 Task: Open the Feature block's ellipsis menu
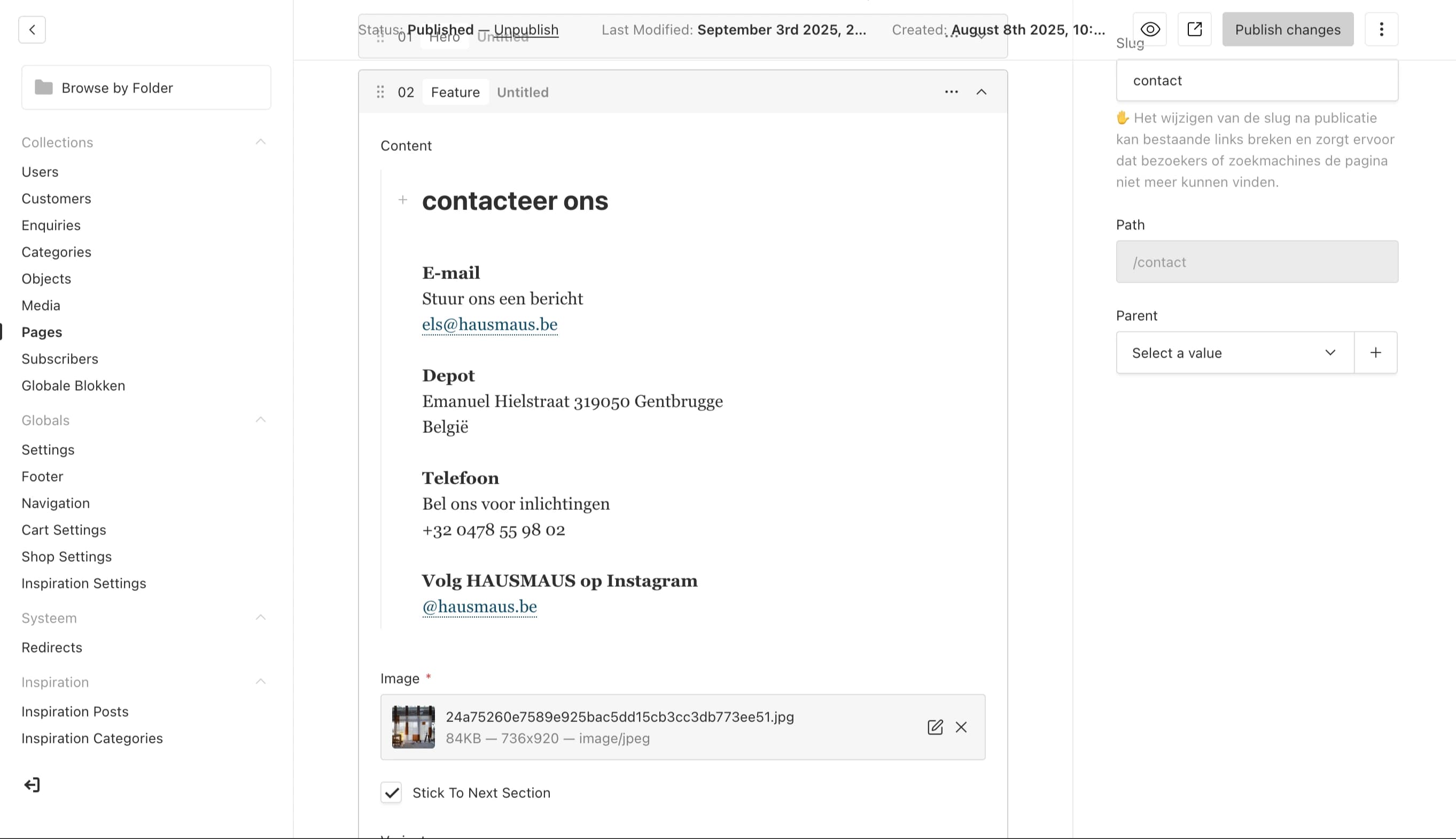[x=952, y=92]
